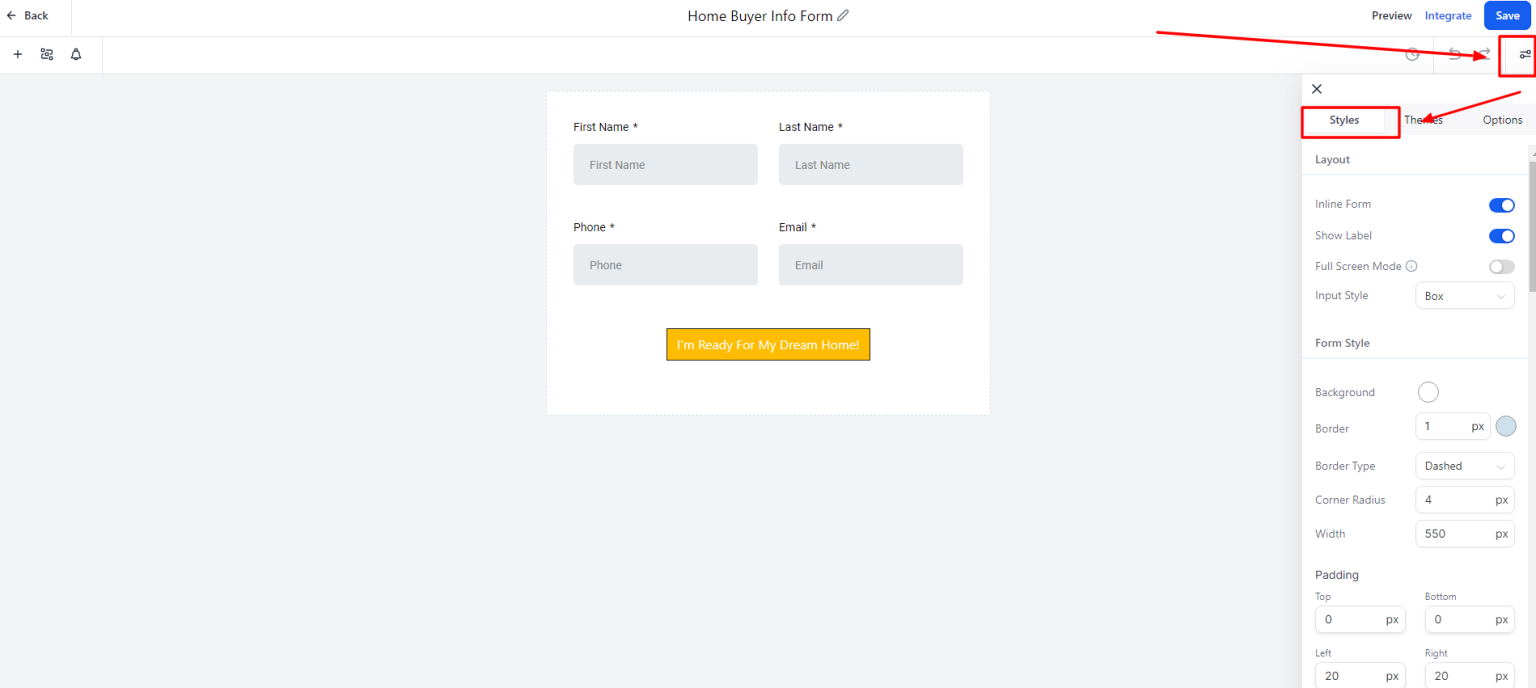The image size is (1536, 688).
Task: Disable the Inline Form toggle
Action: 1501,204
